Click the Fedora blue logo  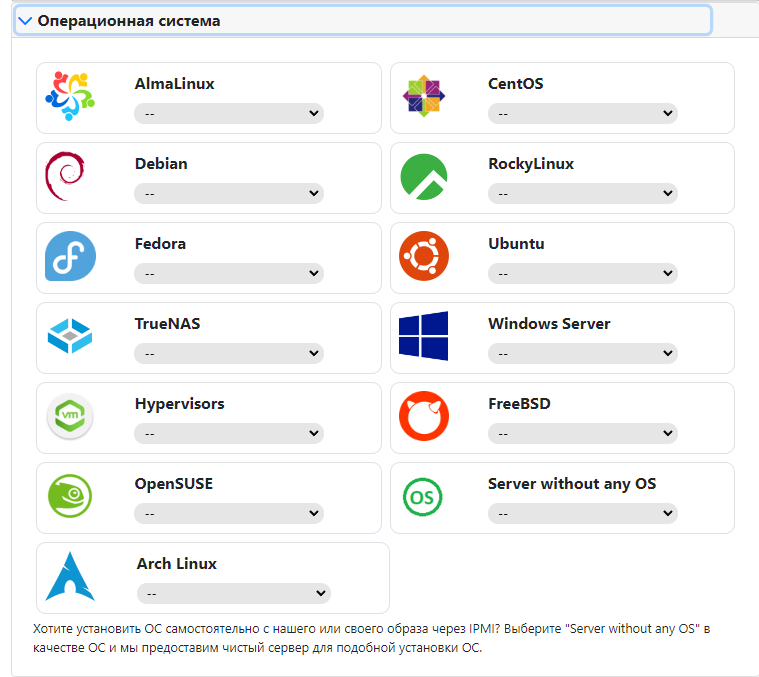(70, 256)
